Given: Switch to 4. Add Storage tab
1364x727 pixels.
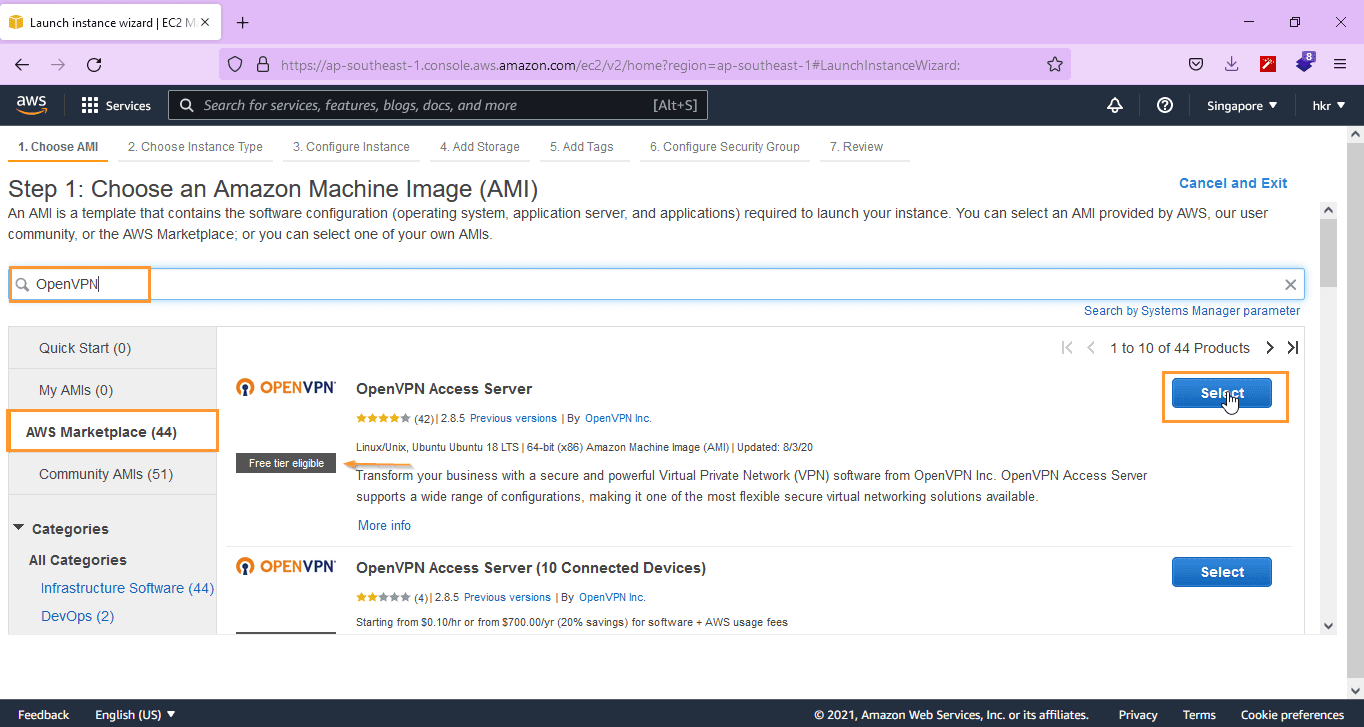Looking at the screenshot, I should (480, 147).
